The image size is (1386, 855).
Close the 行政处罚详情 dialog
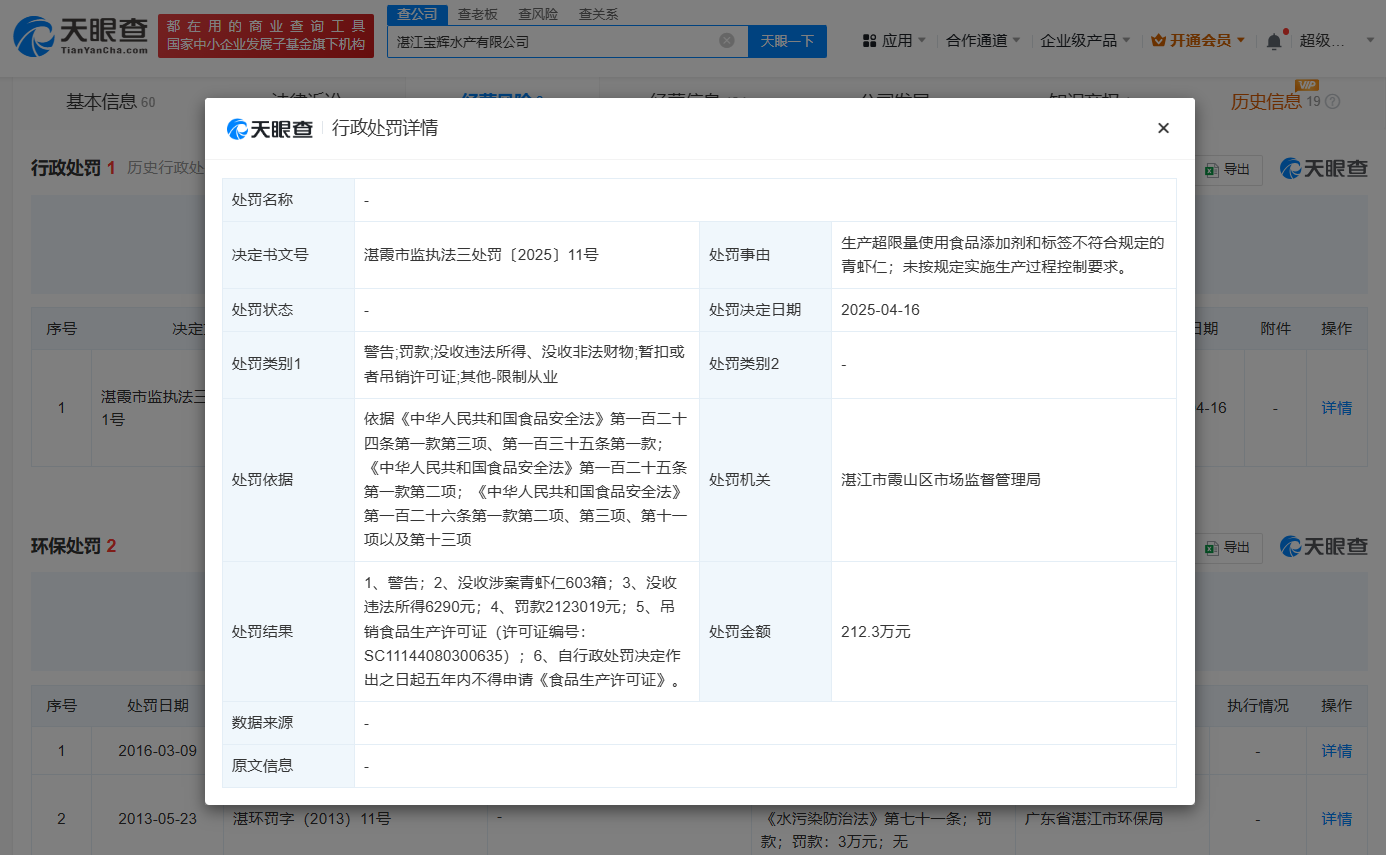[x=1163, y=128]
